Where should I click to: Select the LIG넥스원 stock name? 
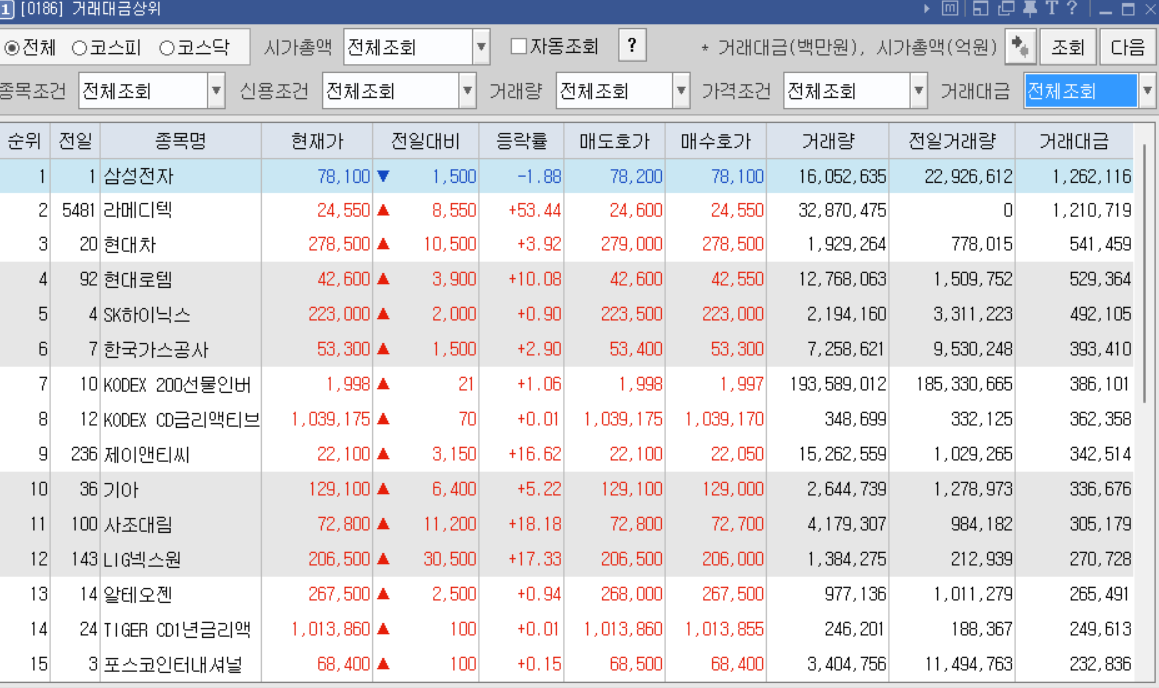click(x=142, y=559)
